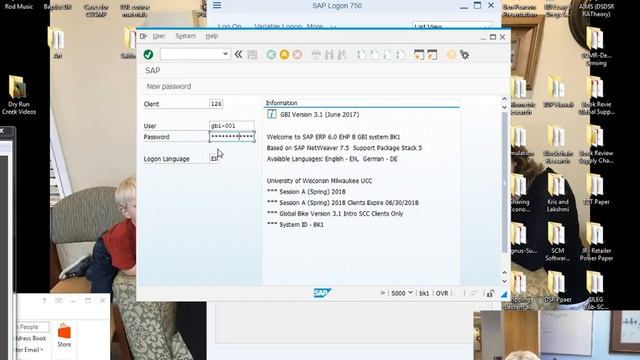Click the Create New Session icon
Image resolution: width=640 pixels, height=360 pixels.
419,55
